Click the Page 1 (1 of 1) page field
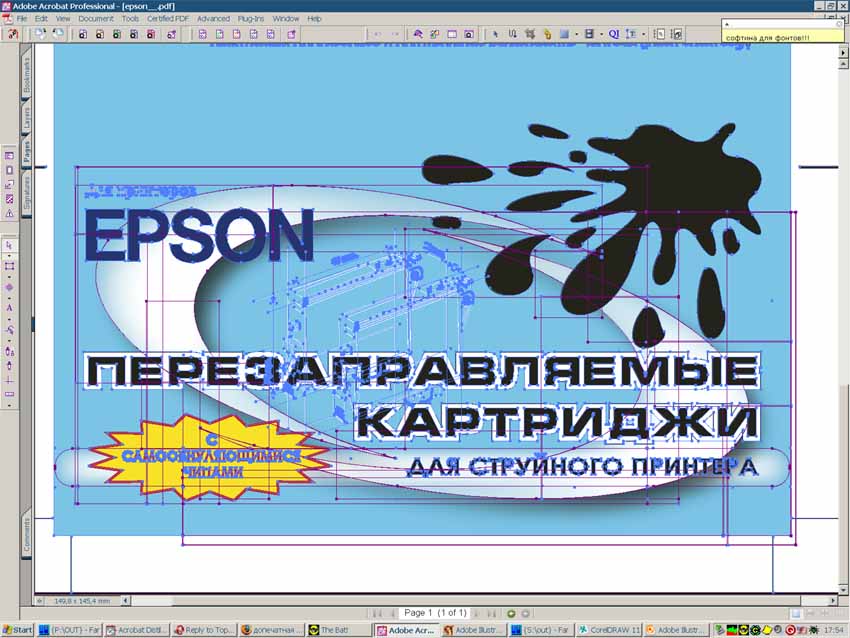The width and height of the screenshot is (850, 638). click(435, 613)
